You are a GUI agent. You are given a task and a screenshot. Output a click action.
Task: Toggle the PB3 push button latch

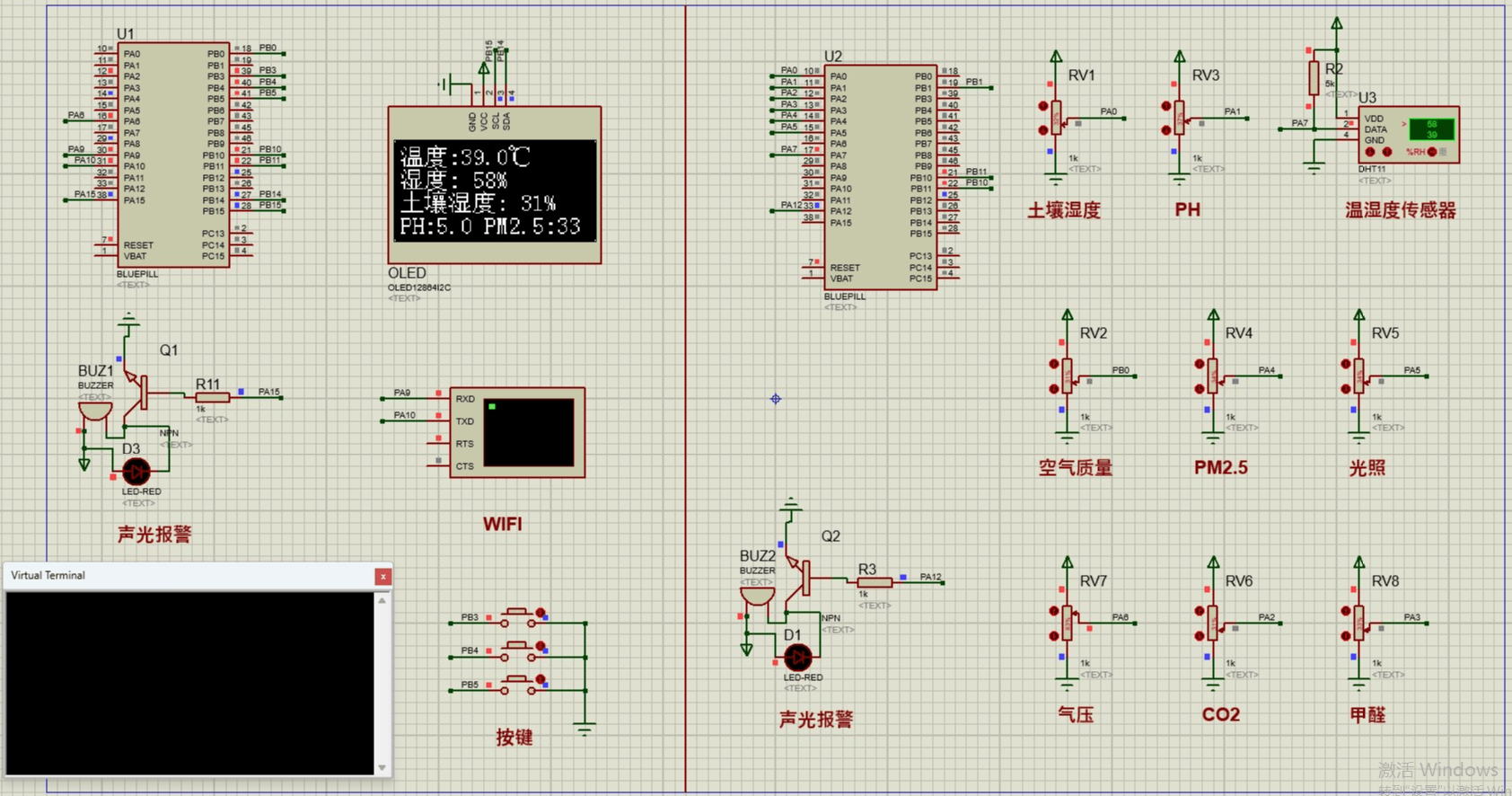pos(541,613)
